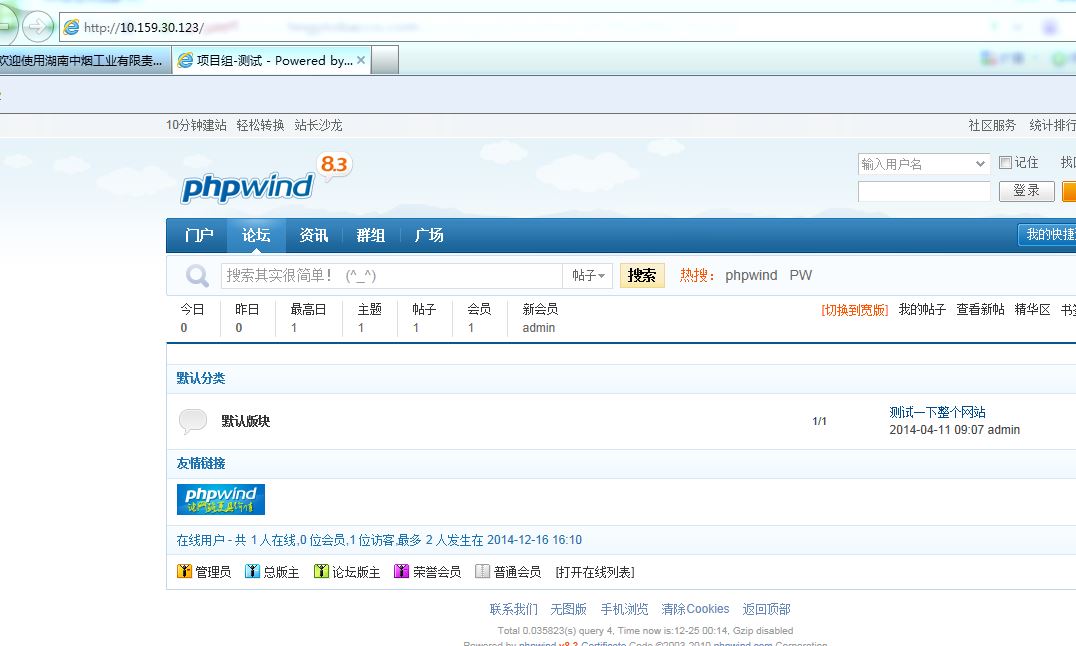Click the 荣誉会员 purple user icon
This screenshot has height=646, width=1076.
(x=401, y=571)
